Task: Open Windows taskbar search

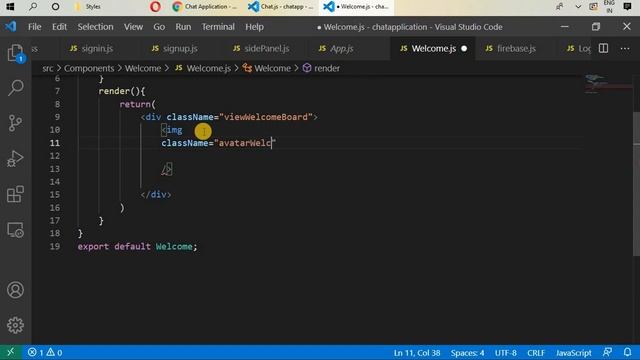Action: tap(33, 7)
